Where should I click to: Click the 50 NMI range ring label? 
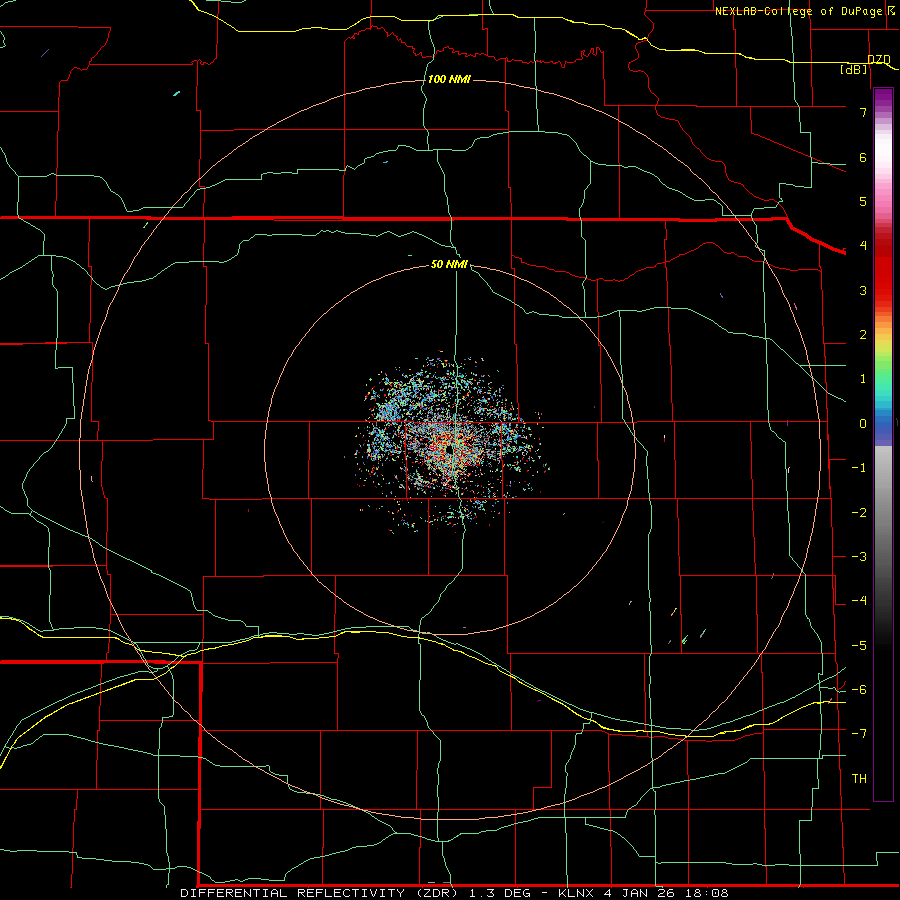[449, 264]
